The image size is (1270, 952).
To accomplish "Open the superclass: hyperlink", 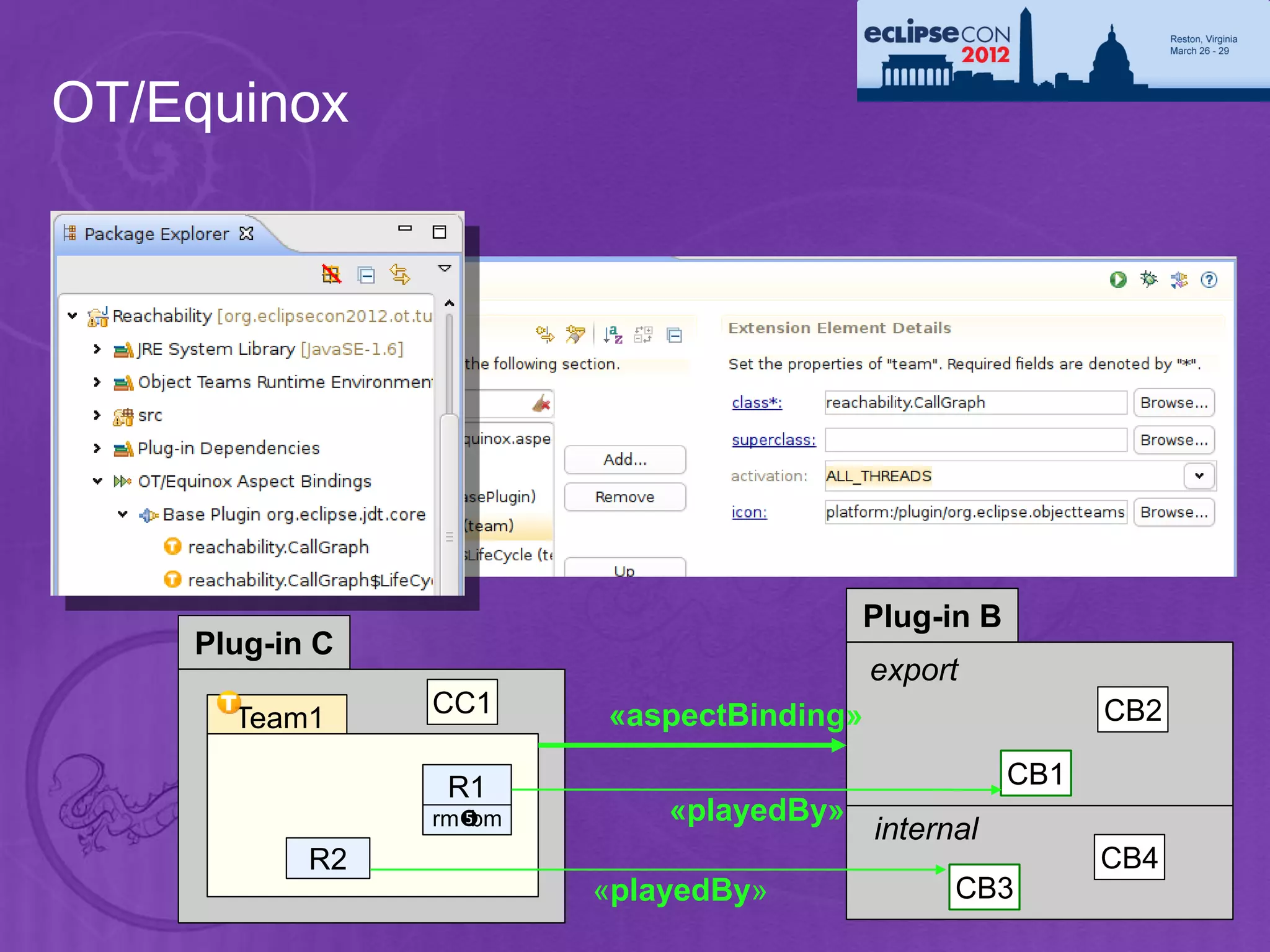I will (774, 439).
